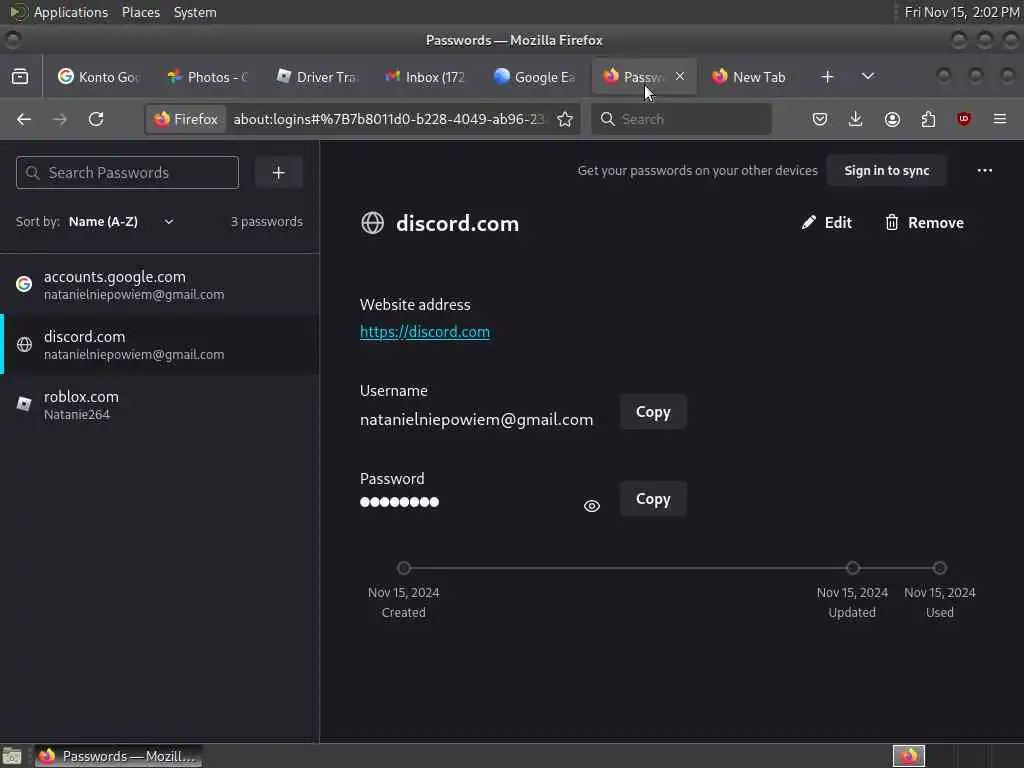Click the Save to Pocket icon
The image size is (1024, 768).
[820, 119]
